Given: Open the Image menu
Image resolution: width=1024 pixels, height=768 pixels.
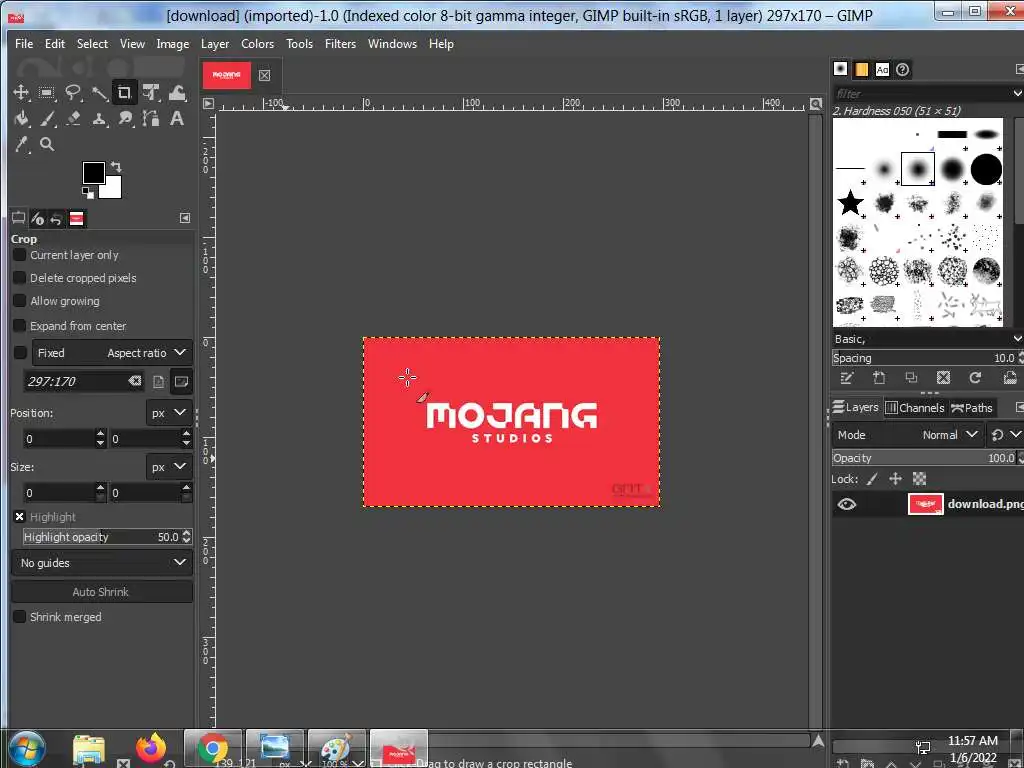Looking at the screenshot, I should 172,44.
